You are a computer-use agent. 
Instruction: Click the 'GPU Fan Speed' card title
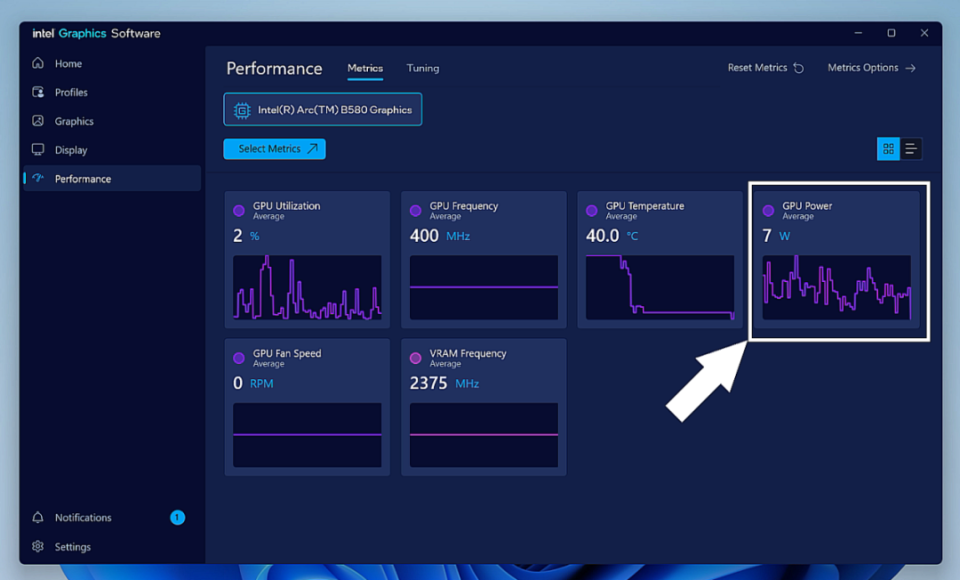click(x=287, y=353)
